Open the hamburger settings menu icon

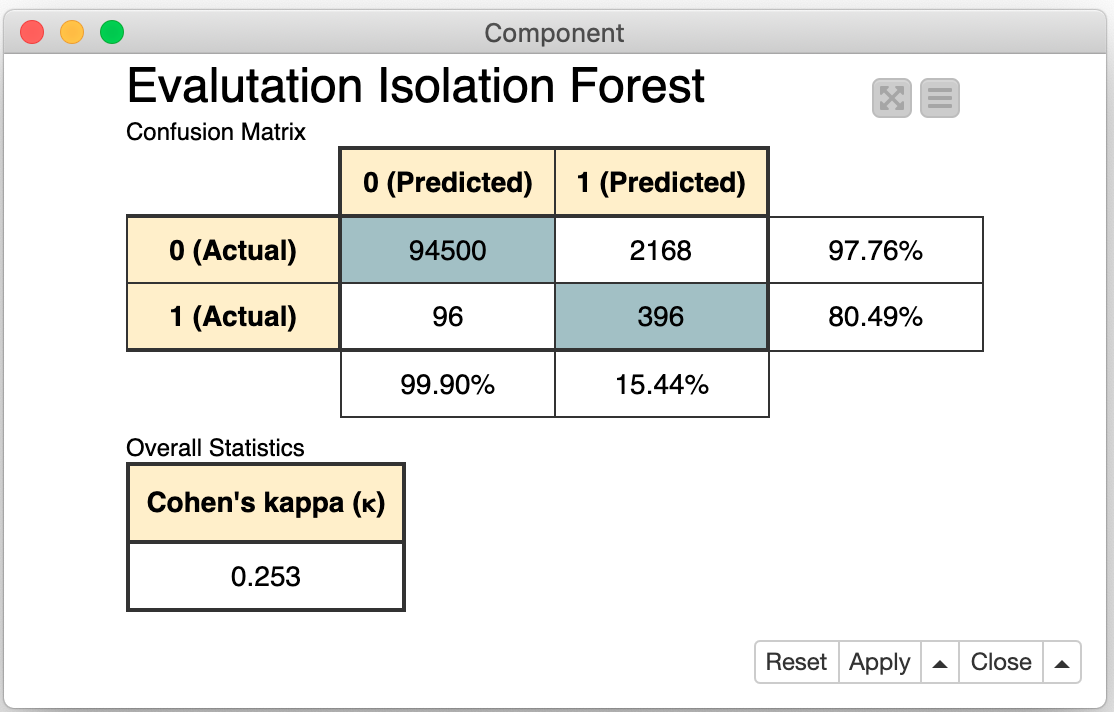(x=939, y=98)
